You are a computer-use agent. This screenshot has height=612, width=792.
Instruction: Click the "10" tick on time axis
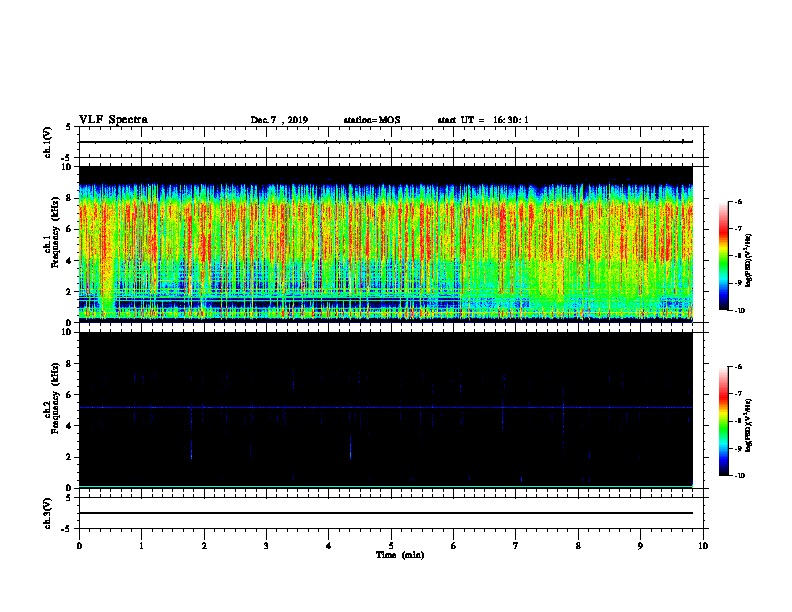click(x=703, y=546)
